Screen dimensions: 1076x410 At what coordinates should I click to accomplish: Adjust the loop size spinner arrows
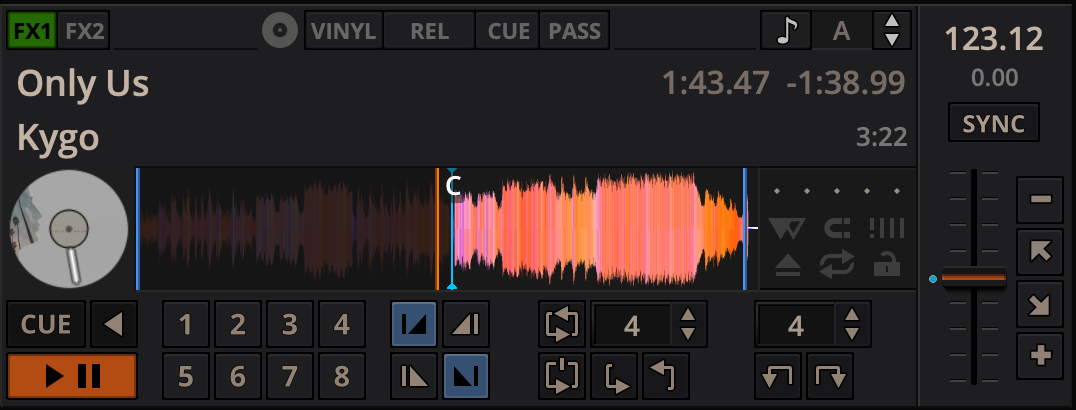coord(688,324)
